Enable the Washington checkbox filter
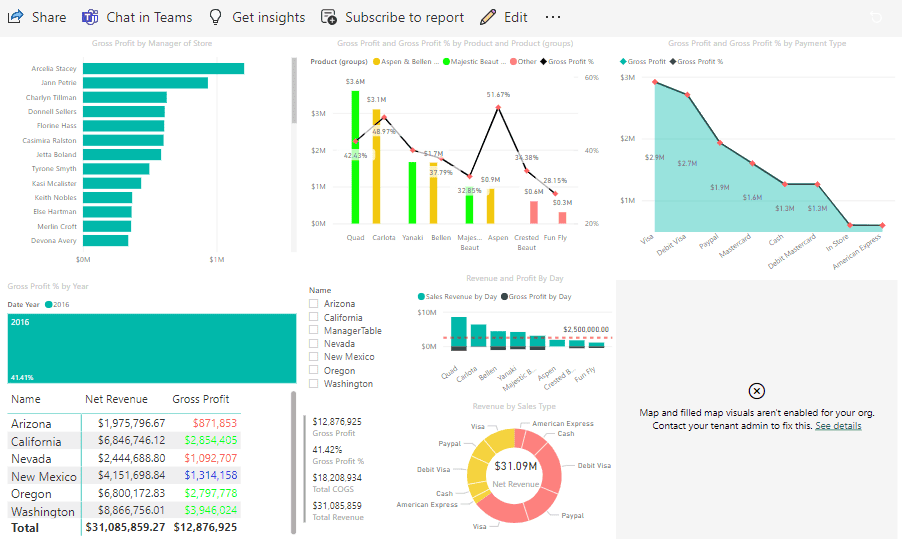 [314, 384]
